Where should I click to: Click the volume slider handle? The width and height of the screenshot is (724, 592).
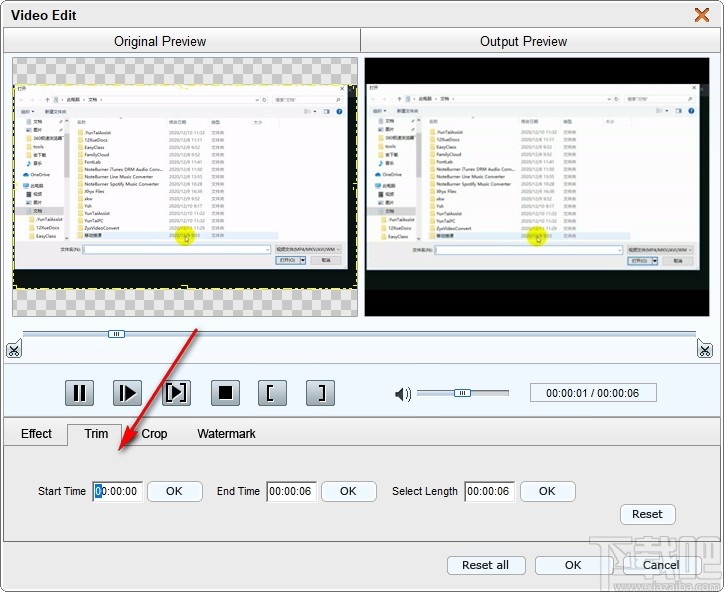462,393
